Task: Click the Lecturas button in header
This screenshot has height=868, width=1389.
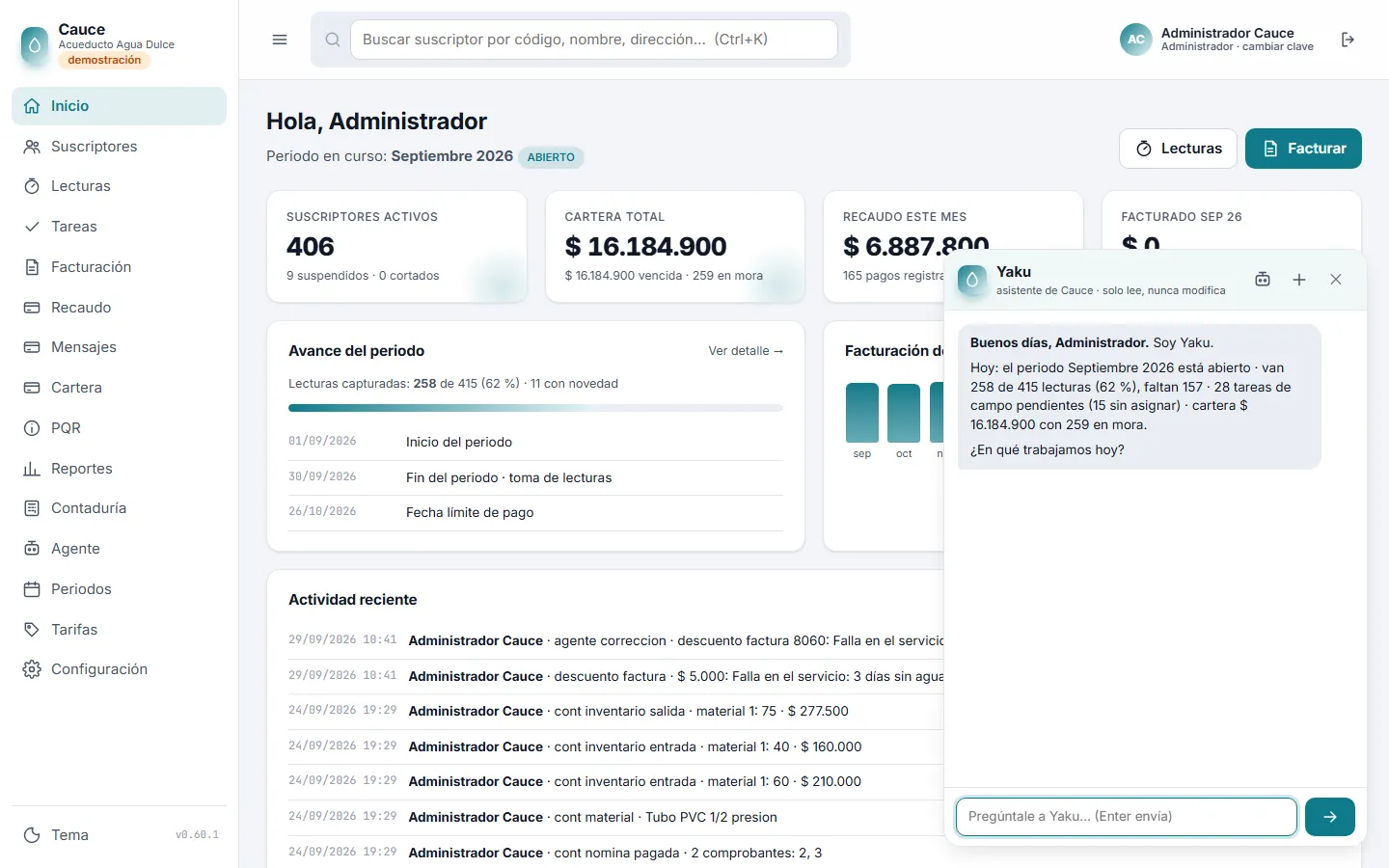Action: pyautogui.click(x=1178, y=149)
